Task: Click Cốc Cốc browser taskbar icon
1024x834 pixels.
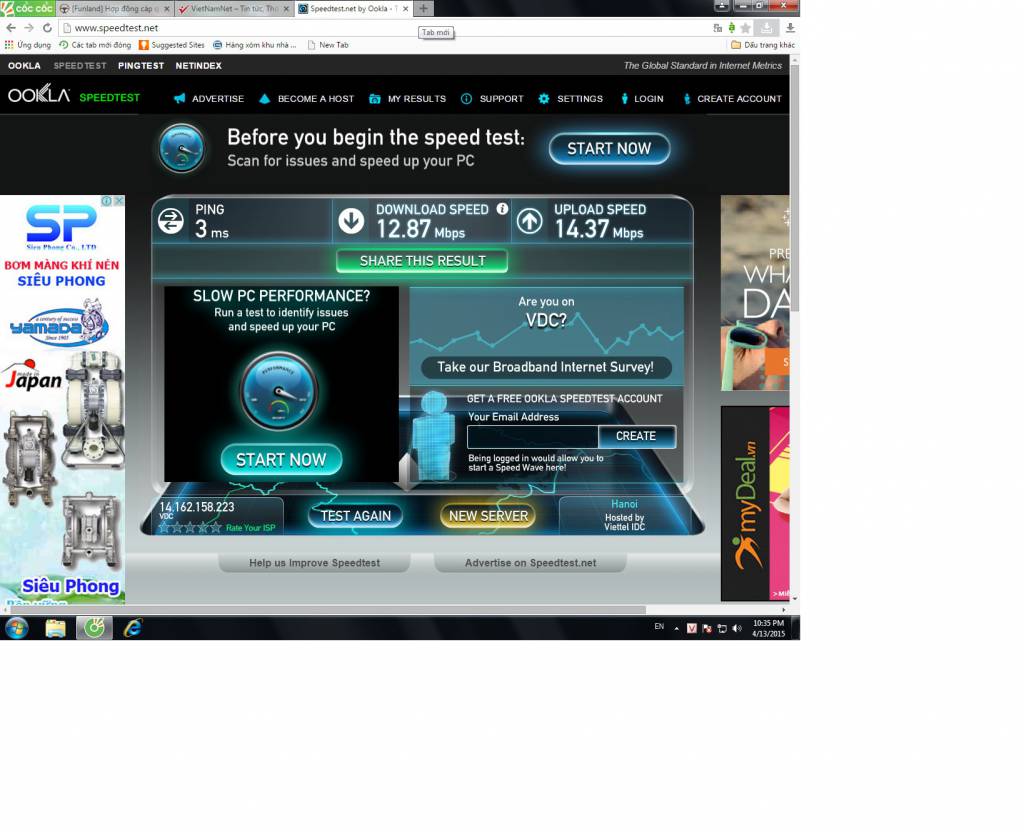Action: pos(94,628)
